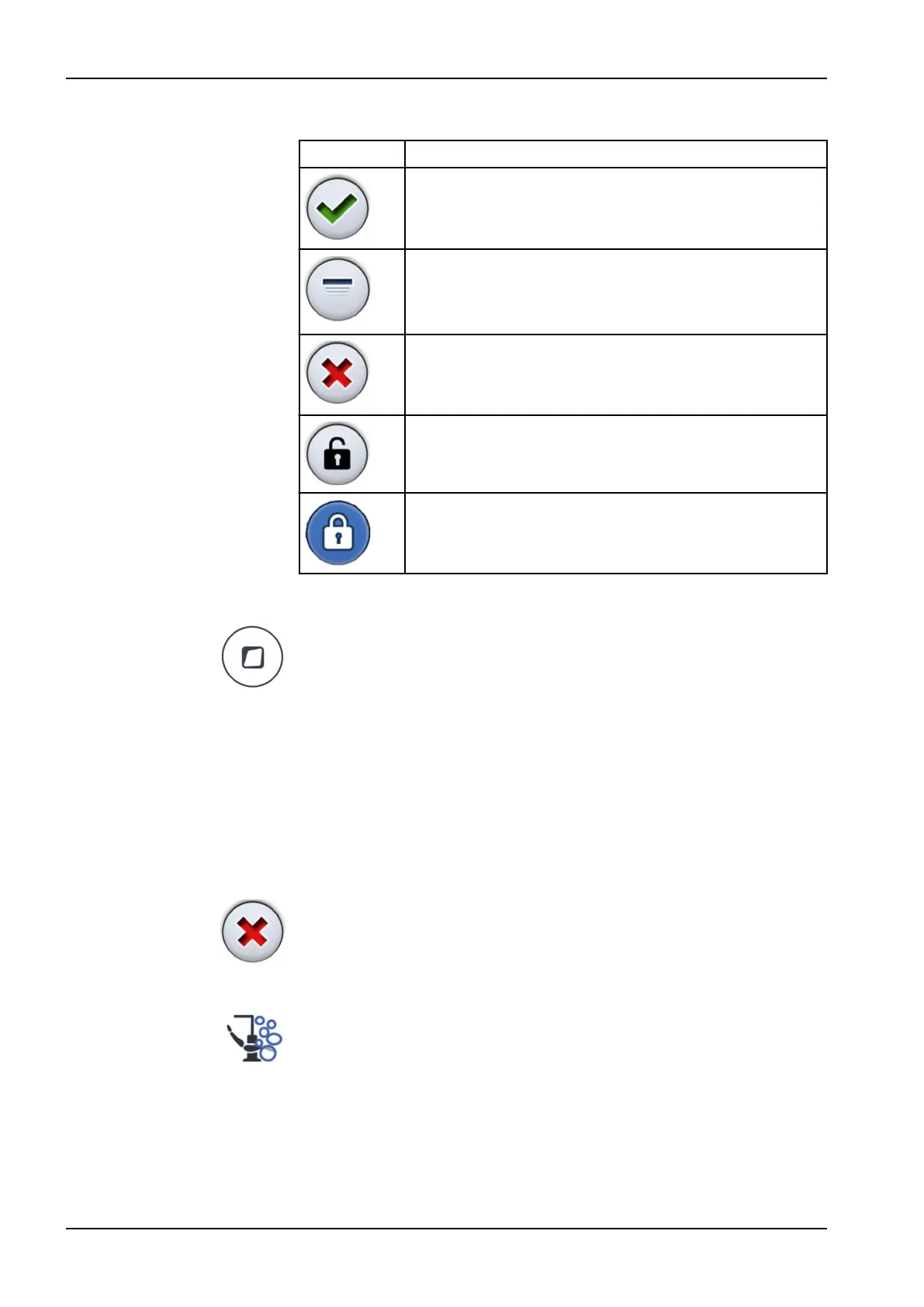Click the empty header cell above icon column
The height and width of the screenshot is (1307, 924).
coord(352,154)
